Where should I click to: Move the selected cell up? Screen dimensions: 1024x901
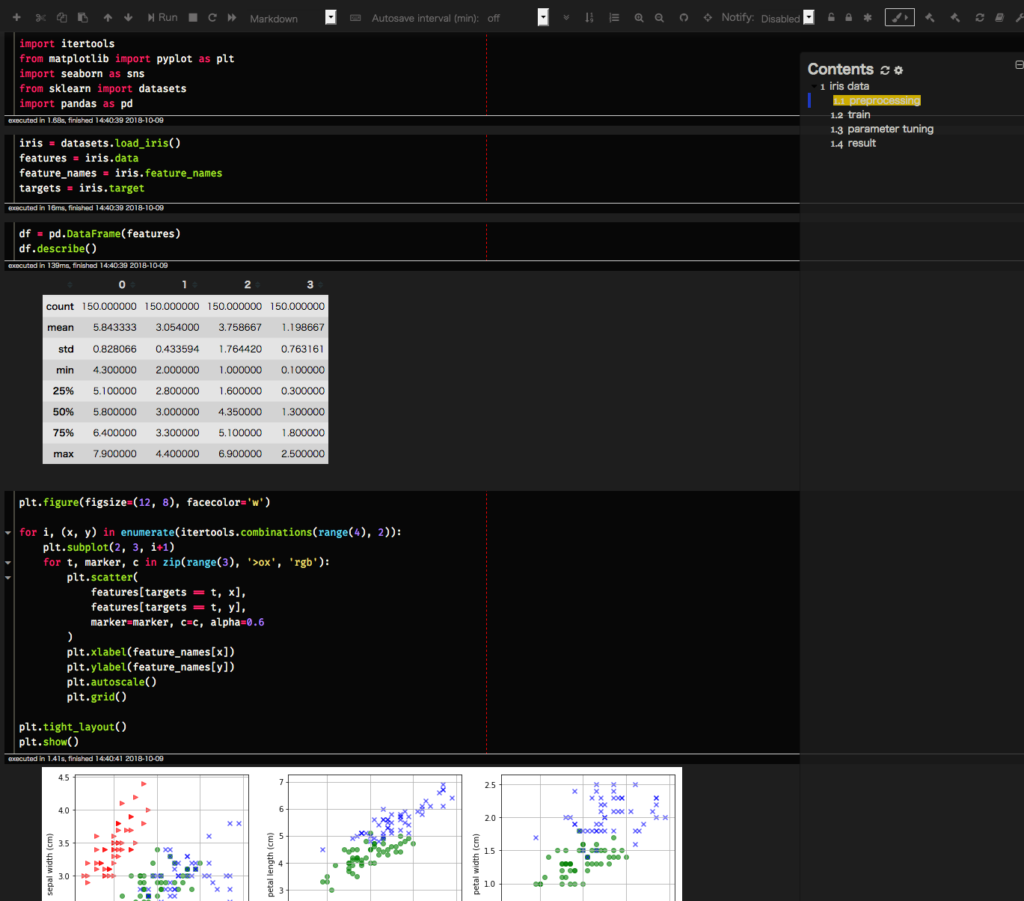click(x=108, y=18)
